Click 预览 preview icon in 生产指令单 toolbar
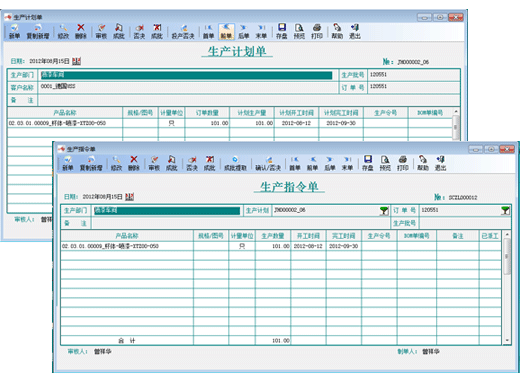 [x=385, y=163]
